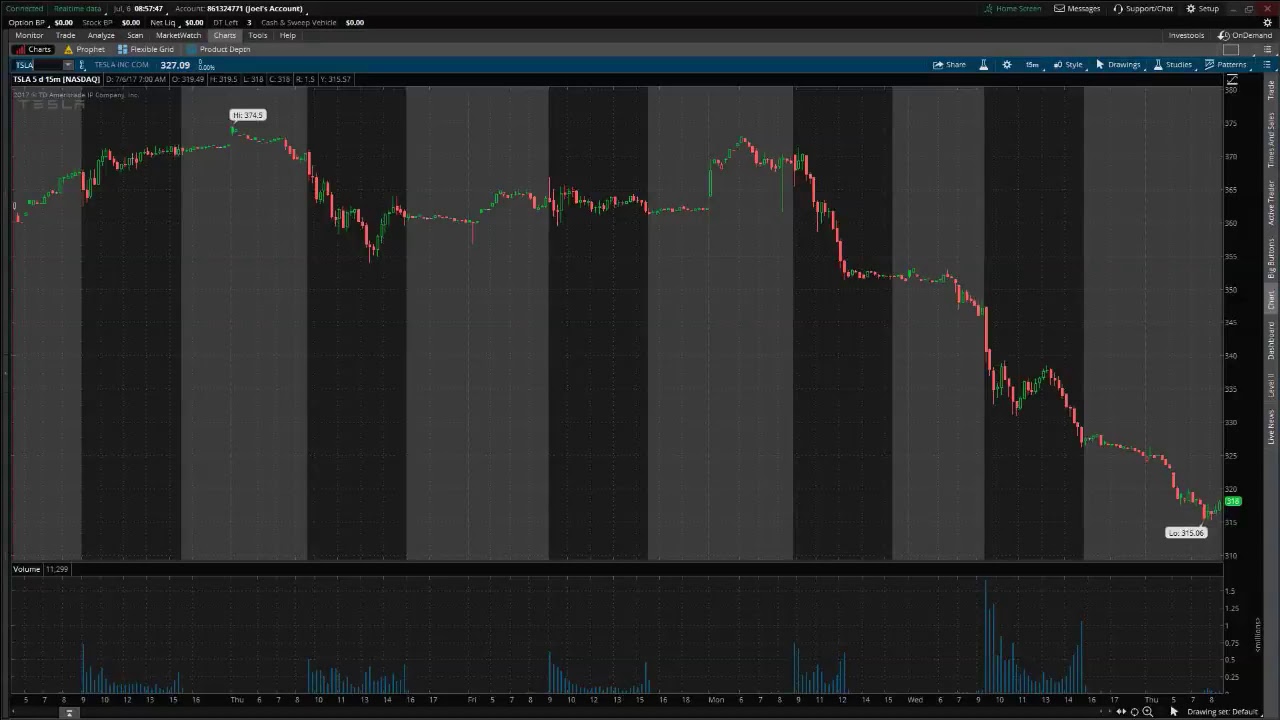This screenshot has width=1280, height=720.
Task: Click the TSLA 5 d 15m chart title
Action: (57, 79)
